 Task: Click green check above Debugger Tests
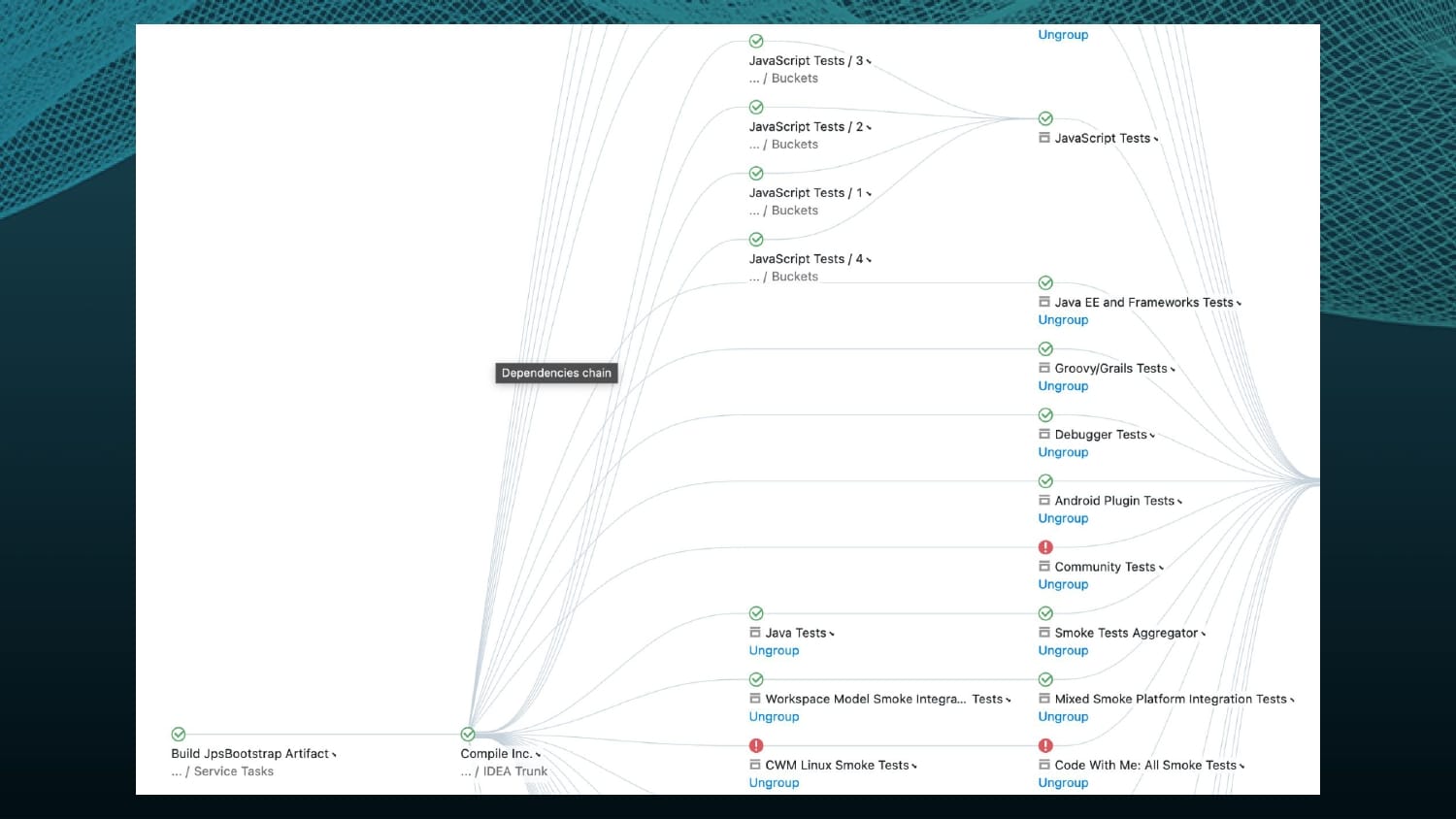1045,415
